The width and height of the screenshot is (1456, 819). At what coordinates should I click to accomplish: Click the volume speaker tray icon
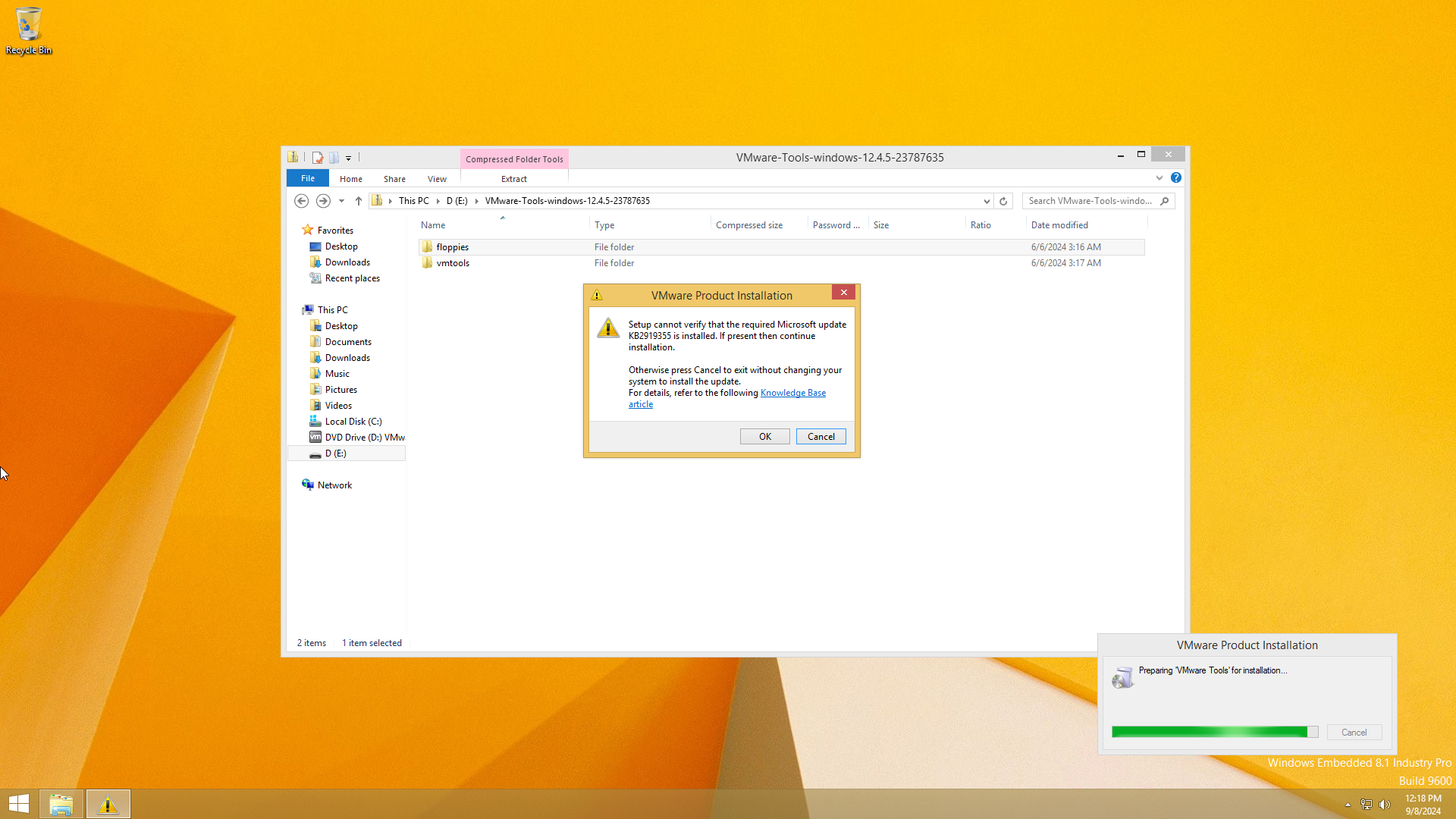point(1385,805)
